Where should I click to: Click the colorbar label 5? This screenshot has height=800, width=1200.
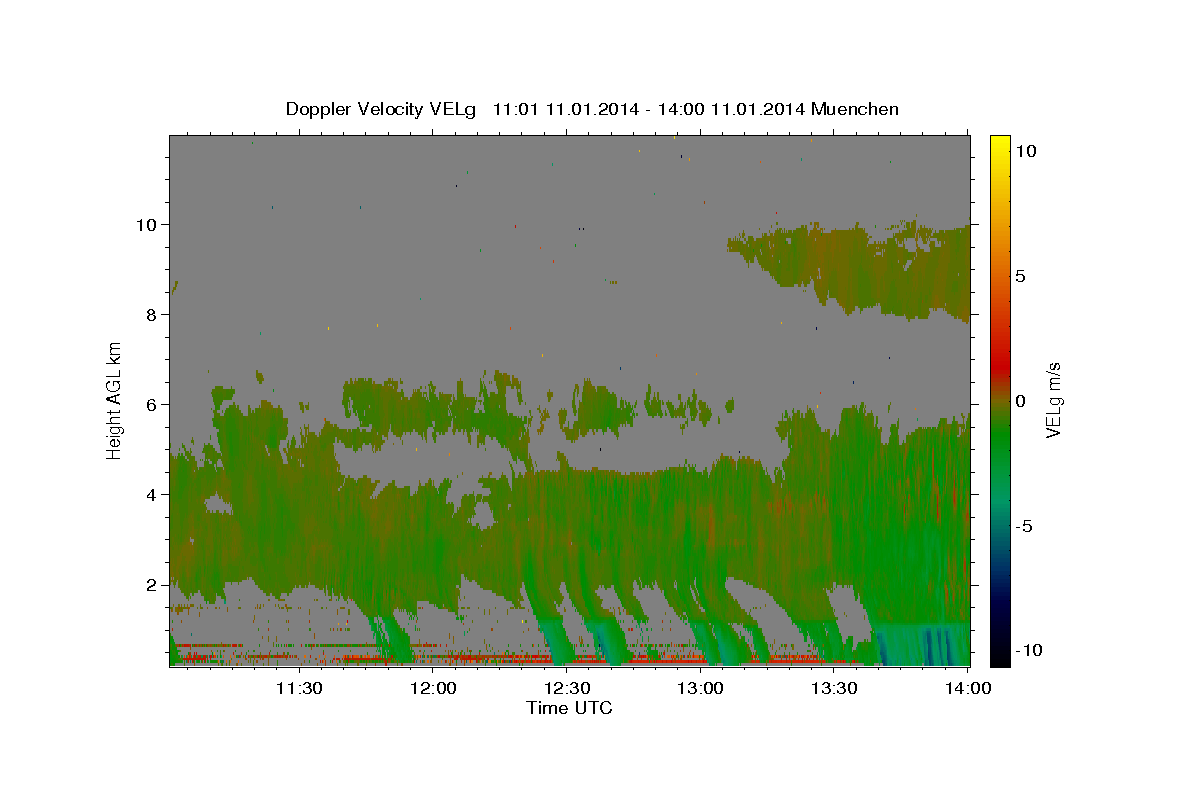coord(1021,276)
